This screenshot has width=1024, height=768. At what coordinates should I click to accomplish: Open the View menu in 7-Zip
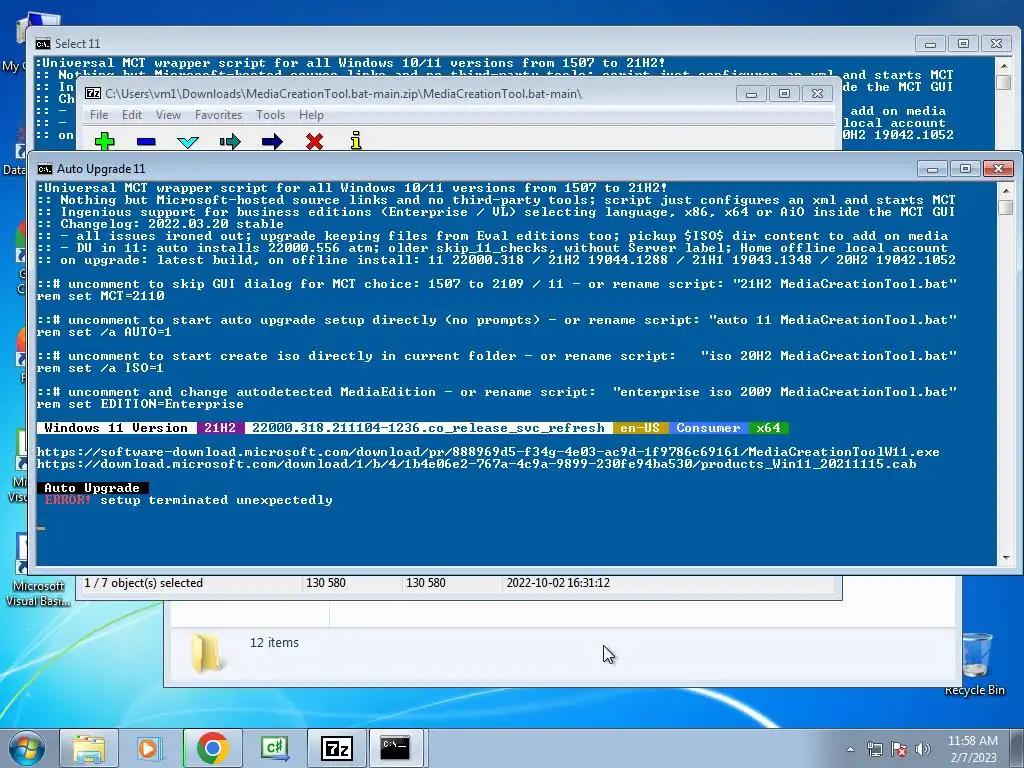(x=168, y=115)
